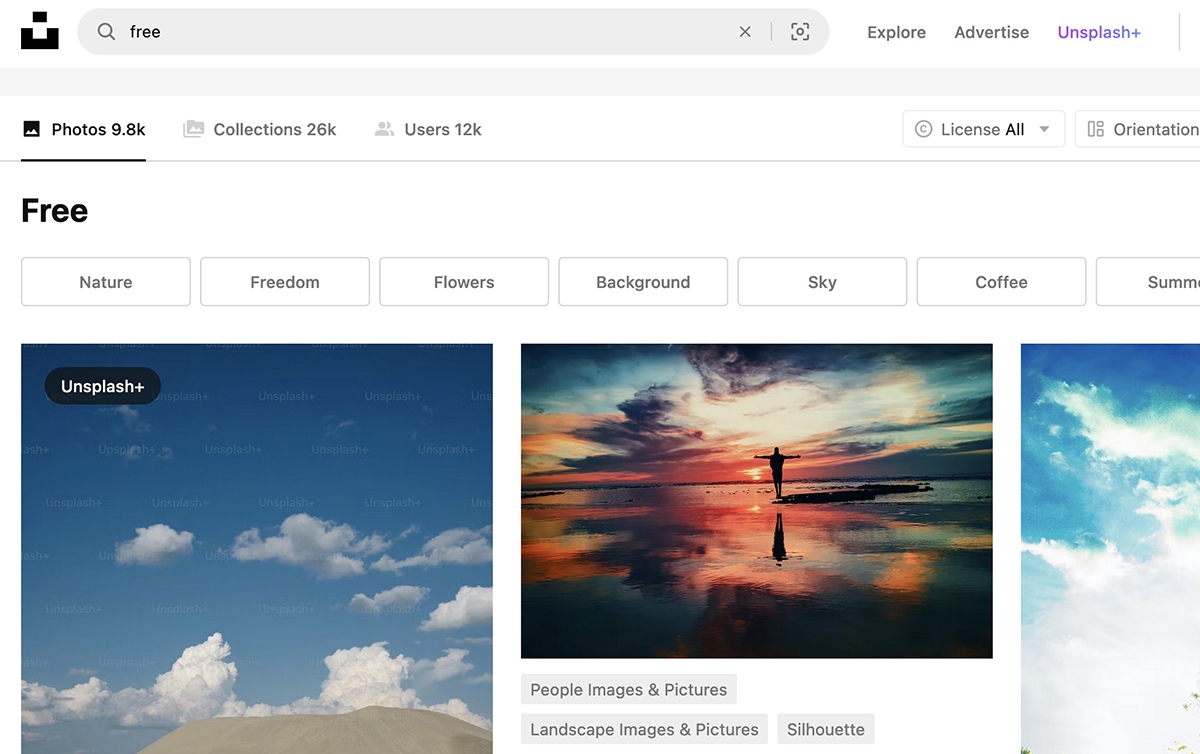Focus the search box containing 'free'
Image resolution: width=1200 pixels, height=754 pixels.
[453, 32]
